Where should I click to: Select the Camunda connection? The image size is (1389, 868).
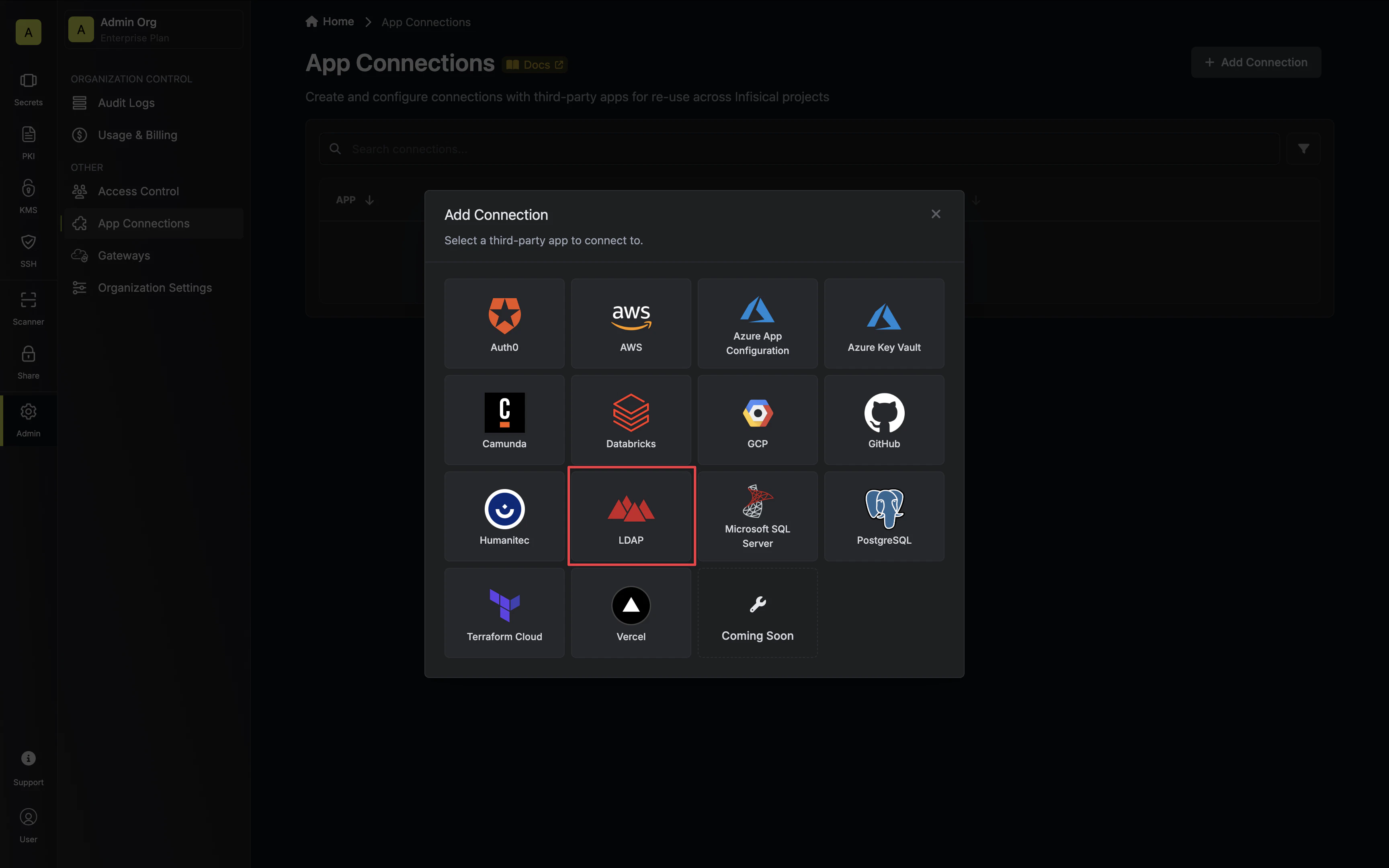[x=504, y=420]
